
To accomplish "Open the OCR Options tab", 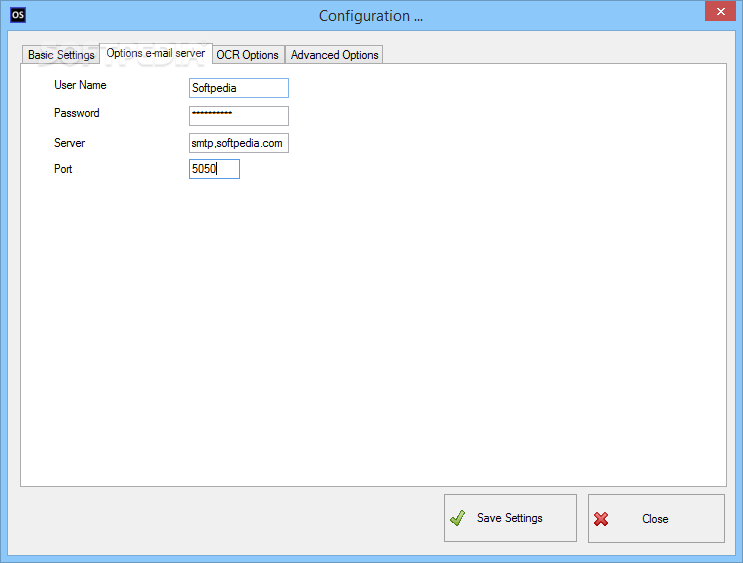I will (x=248, y=55).
